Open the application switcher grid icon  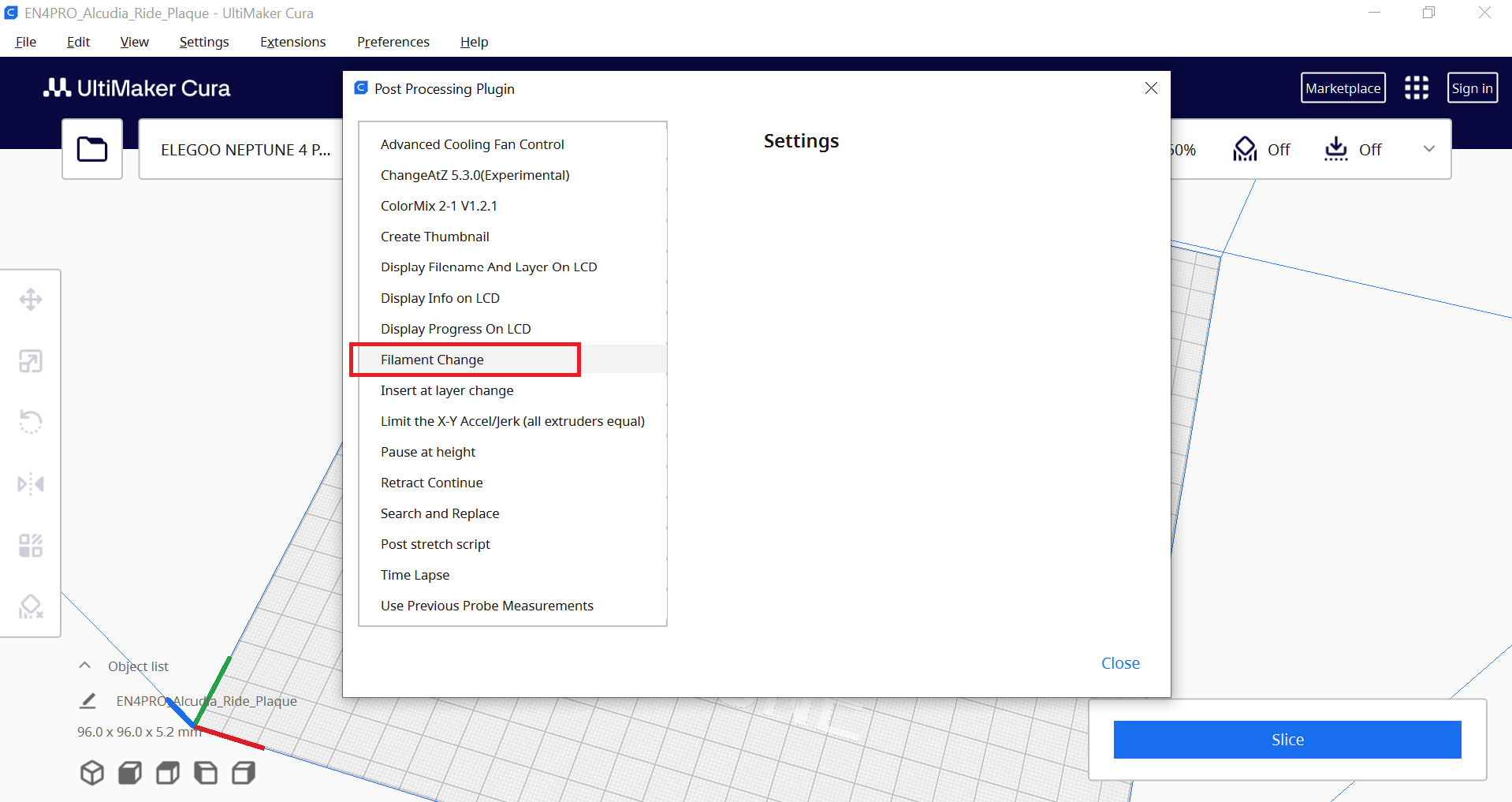[x=1417, y=88]
